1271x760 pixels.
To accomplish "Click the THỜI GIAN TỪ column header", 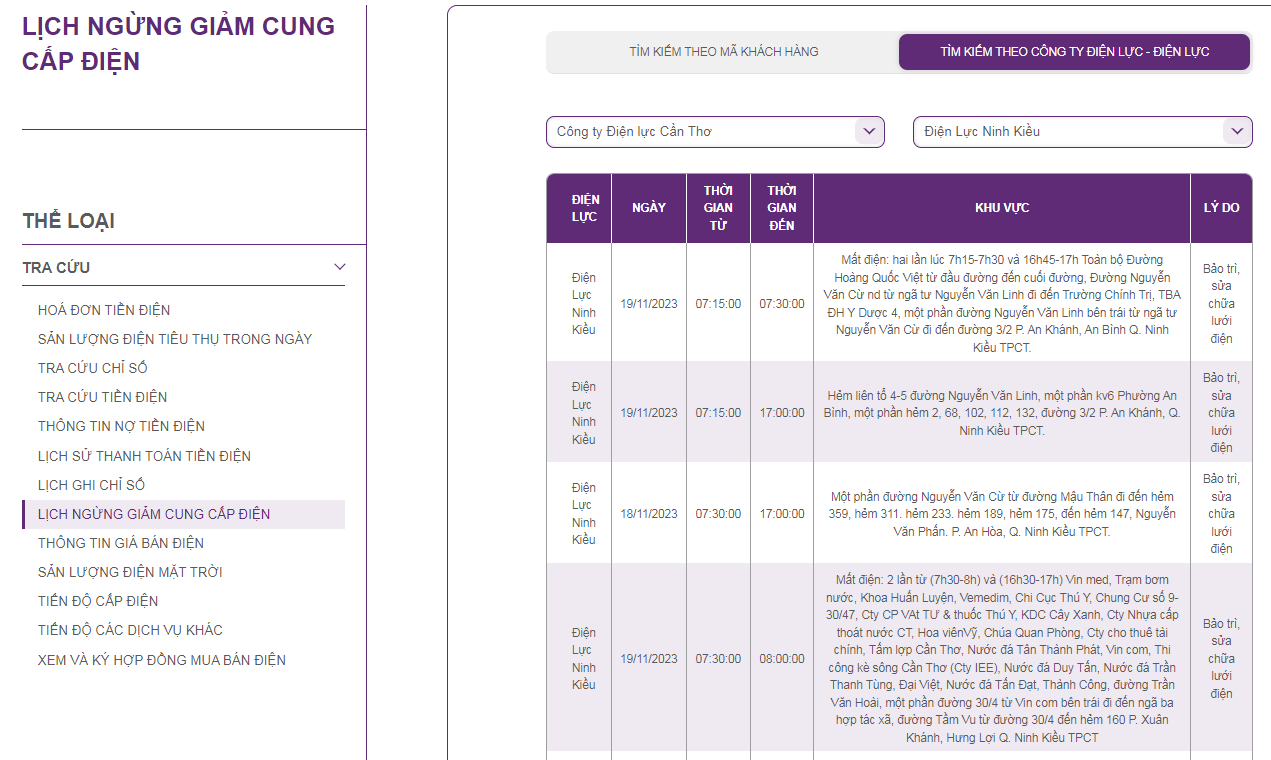I will pyautogui.click(x=718, y=208).
